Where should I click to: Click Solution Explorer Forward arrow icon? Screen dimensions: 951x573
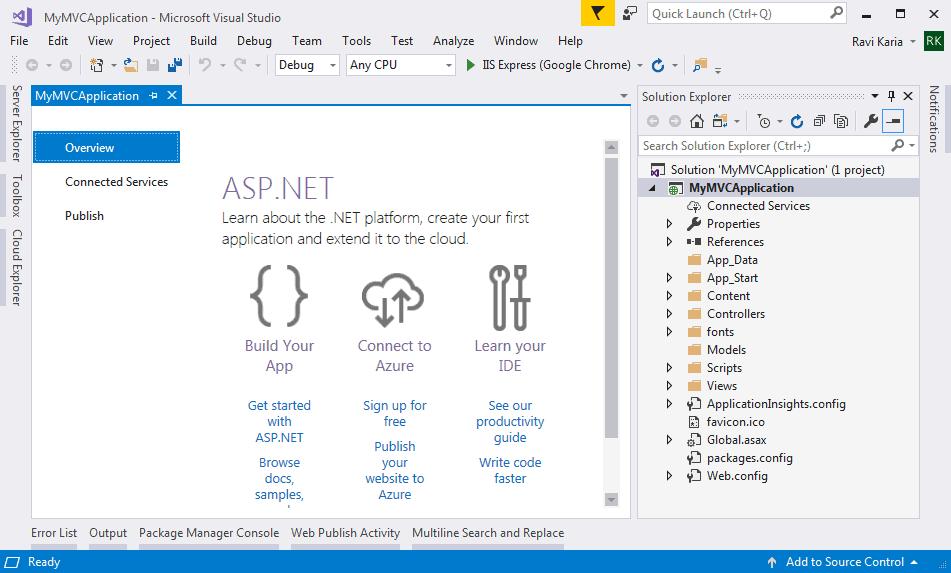pyautogui.click(x=674, y=121)
